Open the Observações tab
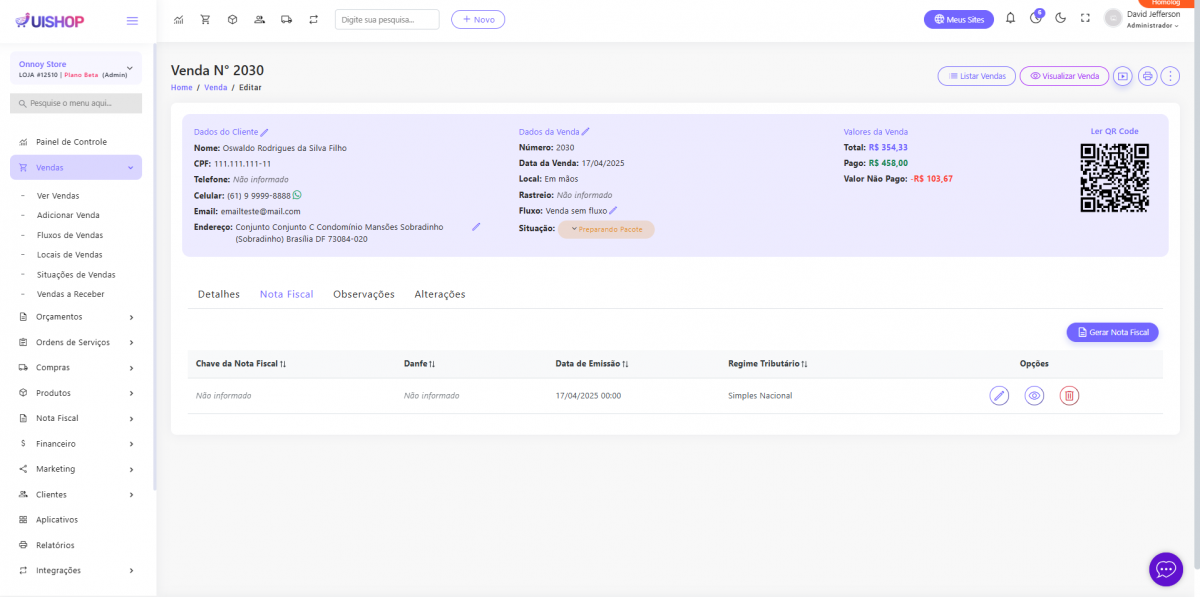The height and width of the screenshot is (597, 1200). point(364,295)
